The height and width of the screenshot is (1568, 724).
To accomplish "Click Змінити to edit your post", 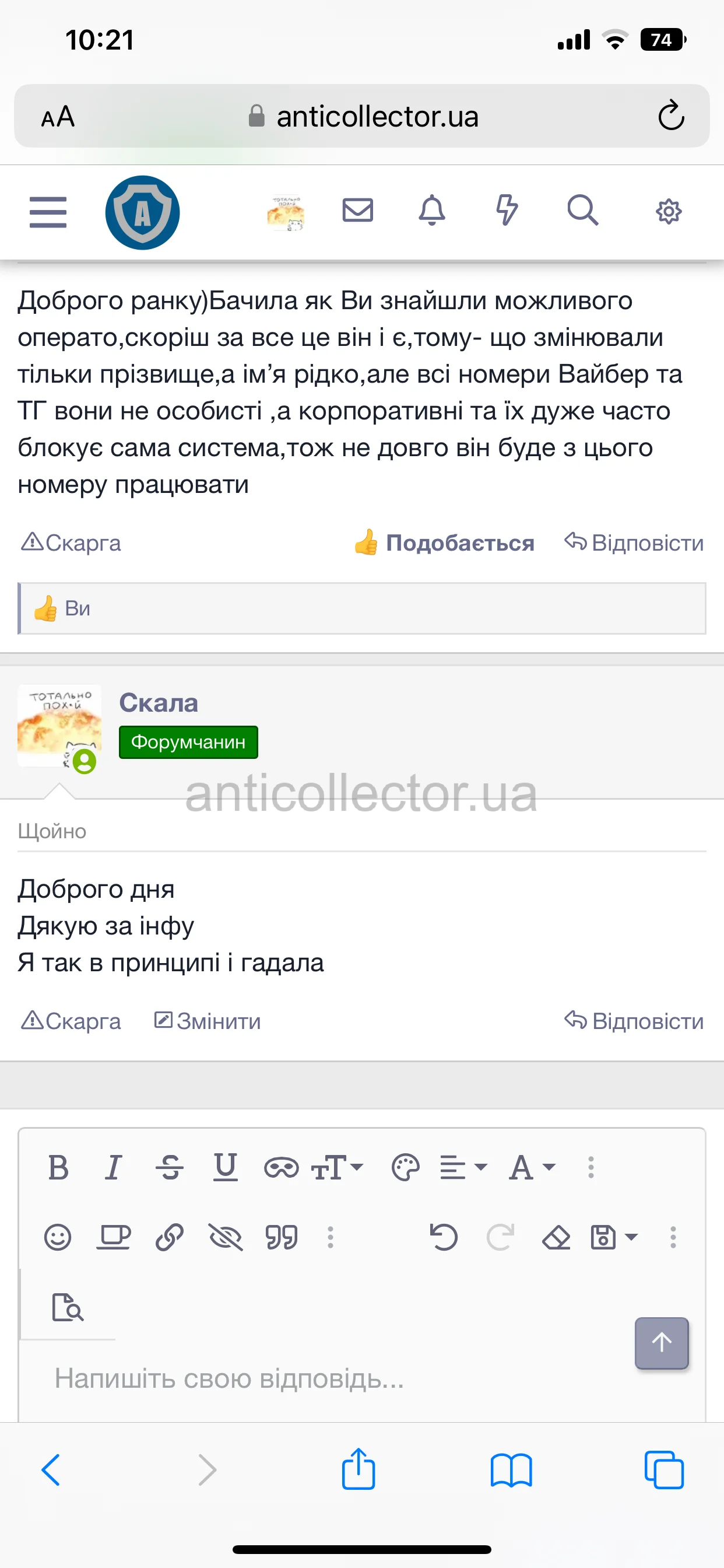I will (x=208, y=1021).
